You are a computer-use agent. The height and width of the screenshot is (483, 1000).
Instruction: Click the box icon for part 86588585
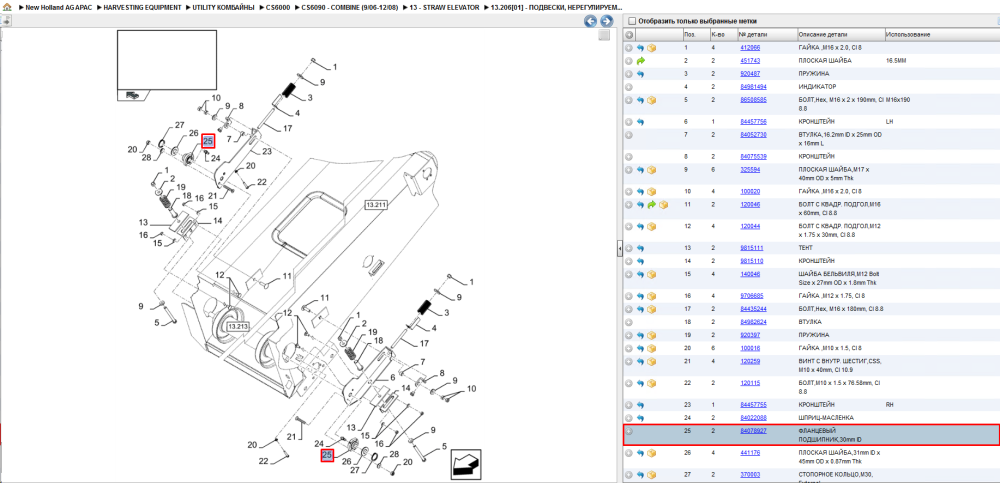pos(652,100)
